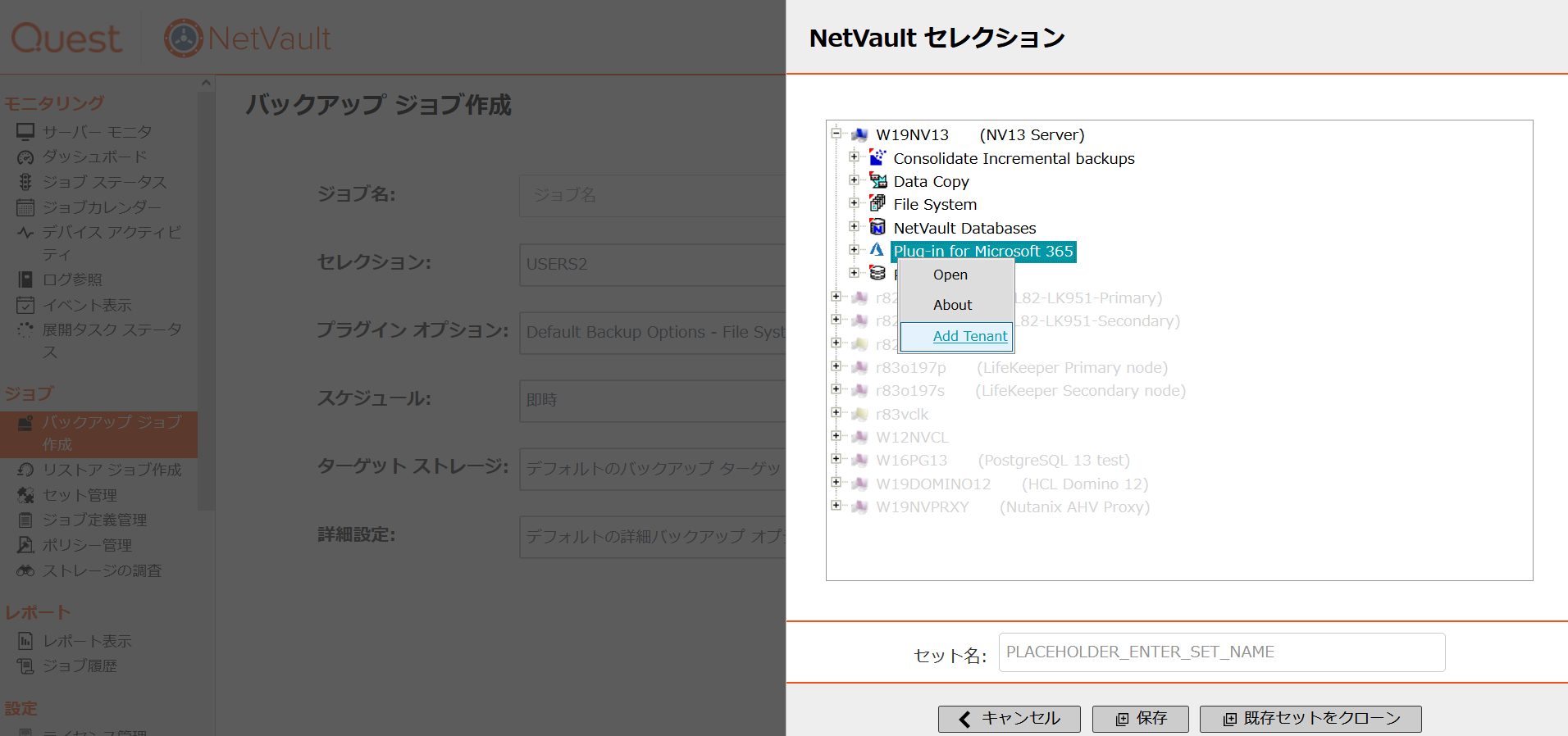Click the Quest logo
The image size is (1568, 736).
pyautogui.click(x=66, y=39)
